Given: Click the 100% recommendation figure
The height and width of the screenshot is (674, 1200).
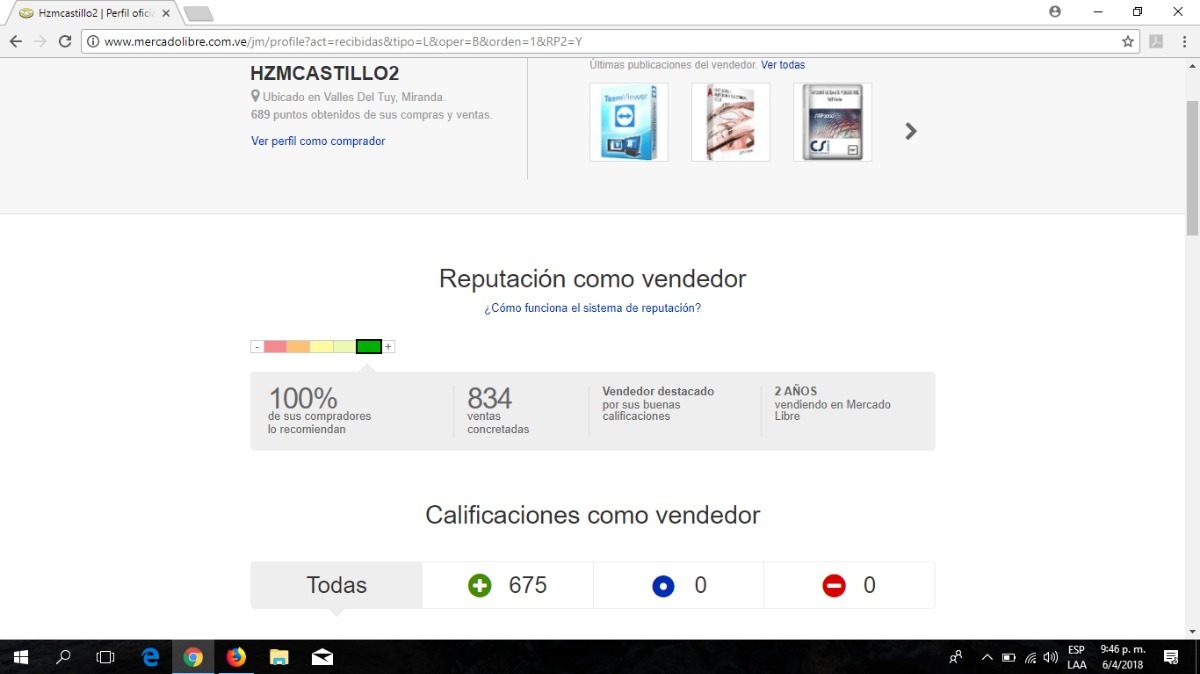Looking at the screenshot, I should point(303,398).
